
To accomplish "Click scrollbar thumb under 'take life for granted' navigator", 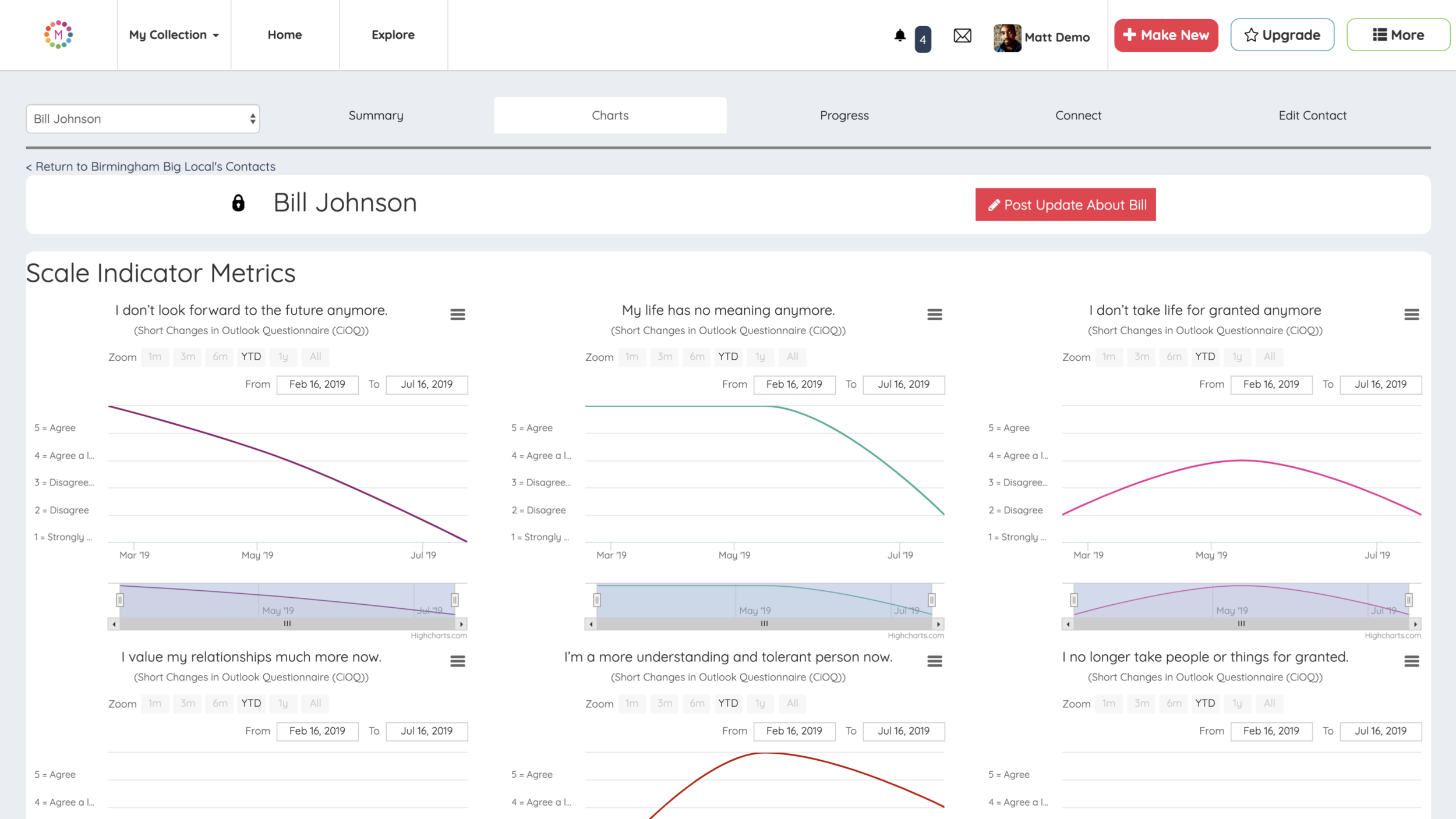I will click(1241, 624).
